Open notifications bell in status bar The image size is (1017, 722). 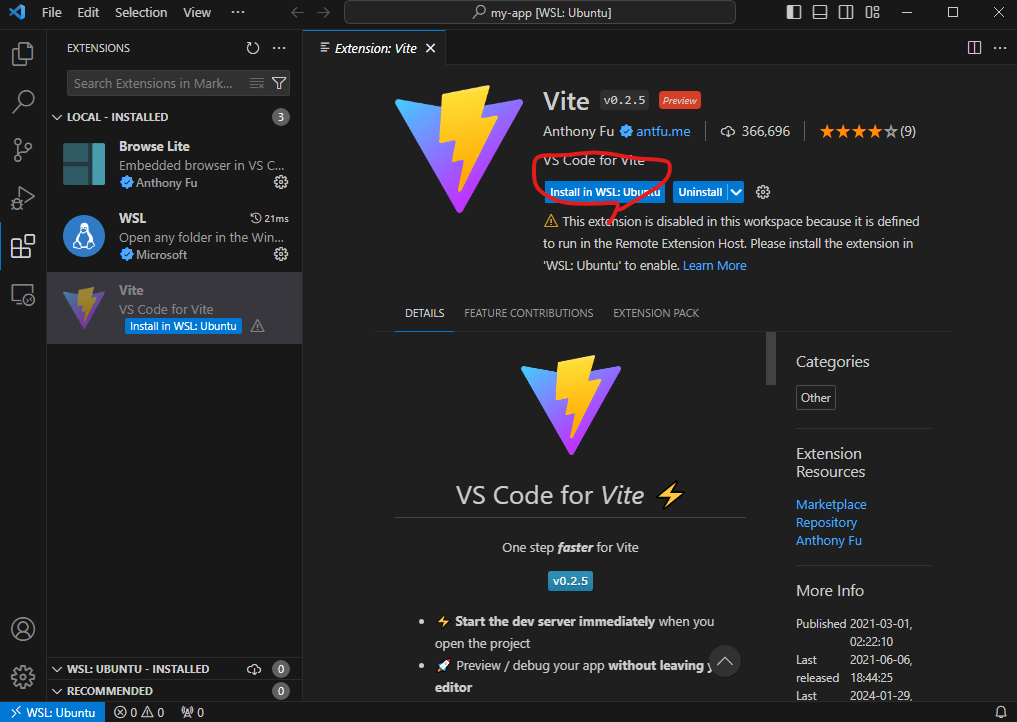click(x=1001, y=712)
